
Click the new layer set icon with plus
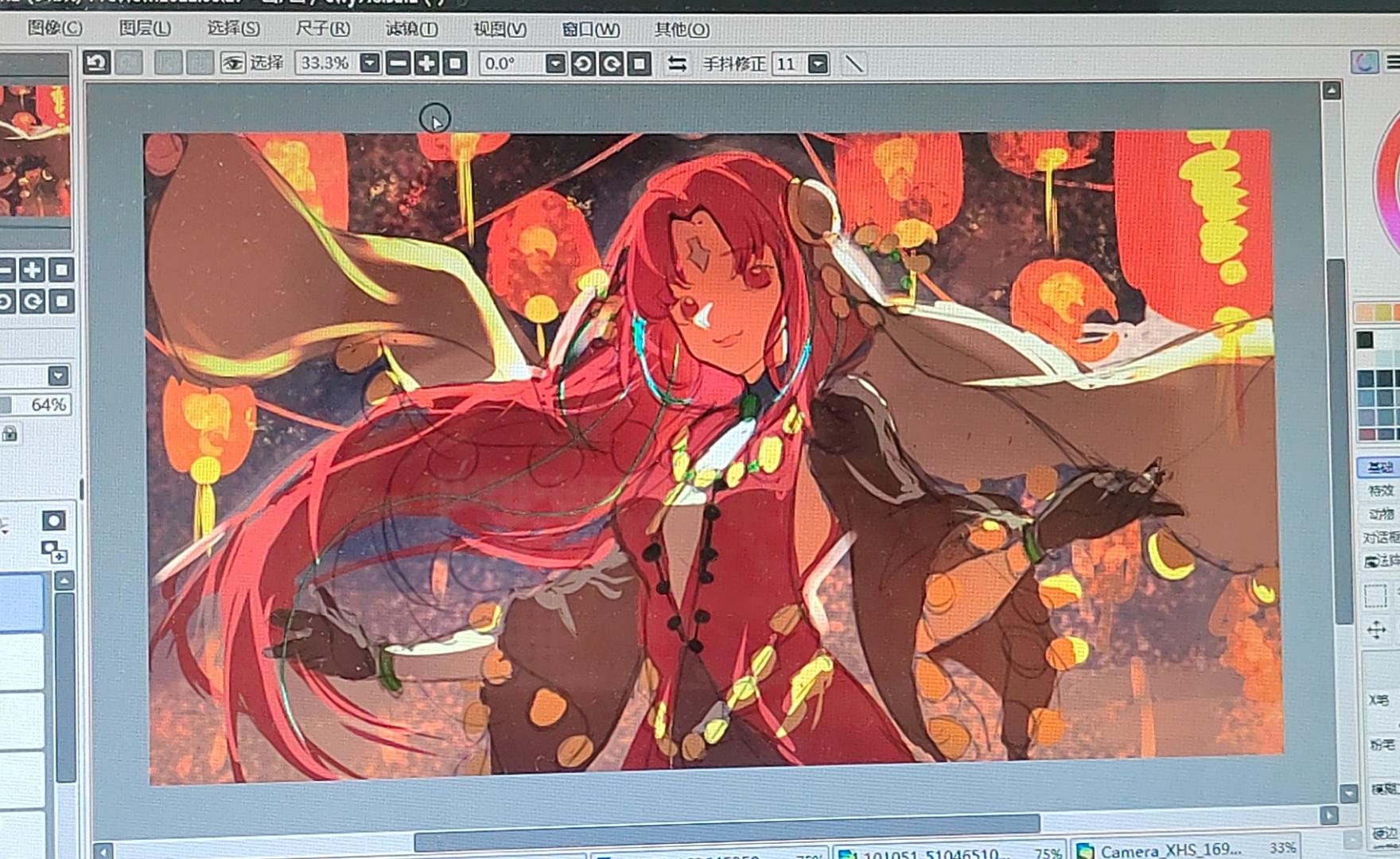click(x=53, y=550)
